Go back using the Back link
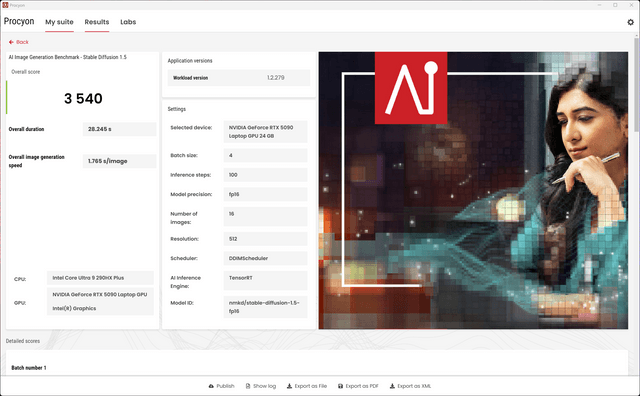 pos(19,42)
